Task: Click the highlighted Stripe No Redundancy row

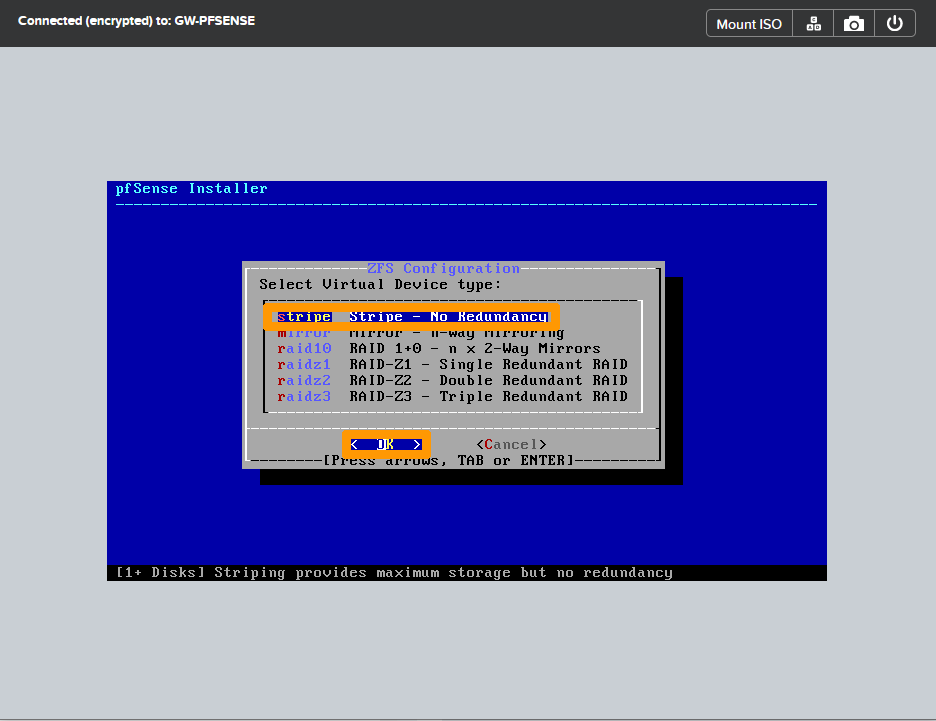Action: [450, 316]
